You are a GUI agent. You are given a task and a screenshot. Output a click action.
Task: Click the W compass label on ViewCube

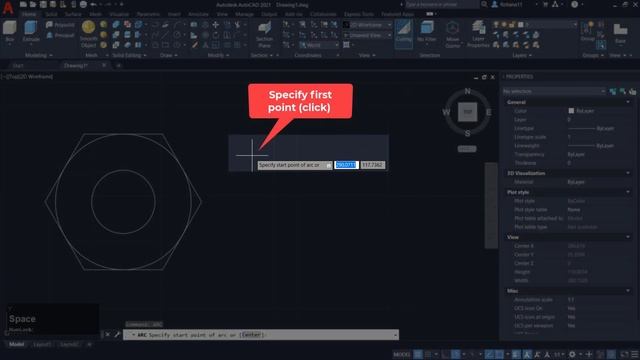(446, 112)
